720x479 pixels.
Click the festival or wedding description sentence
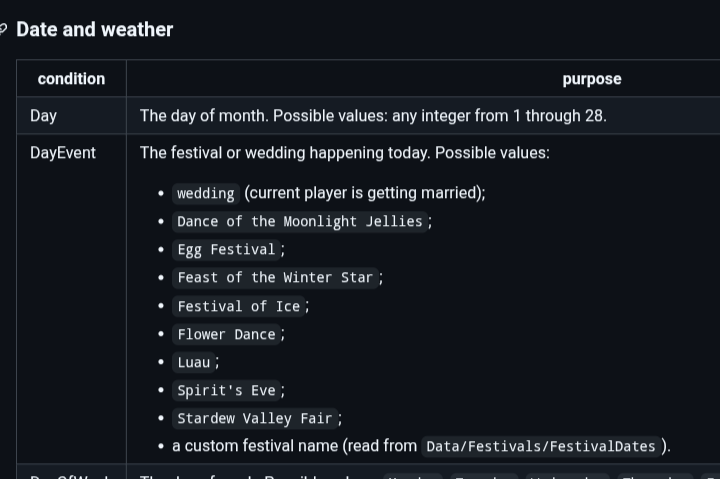(x=344, y=153)
